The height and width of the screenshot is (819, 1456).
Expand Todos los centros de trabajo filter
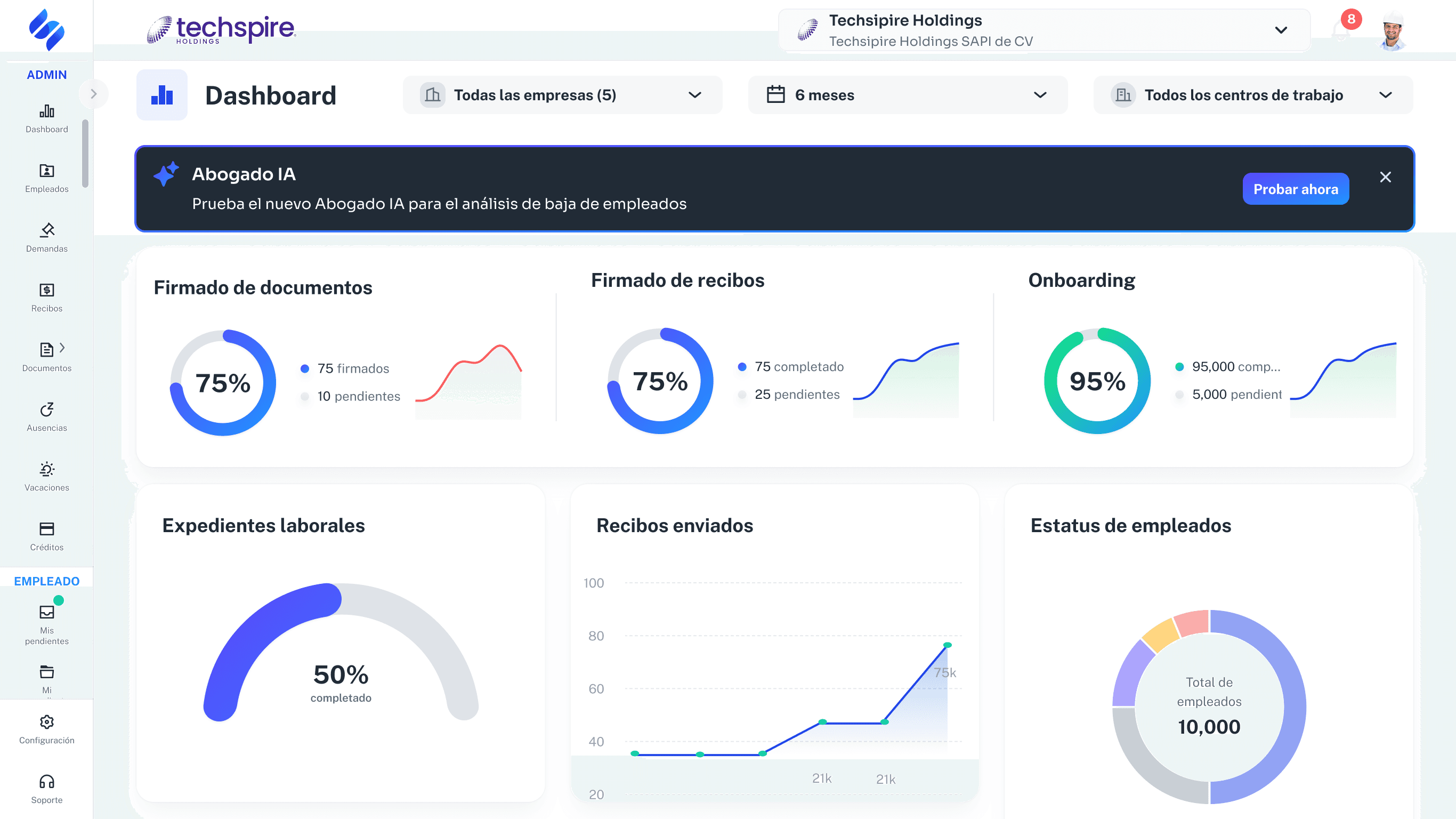point(1252,94)
